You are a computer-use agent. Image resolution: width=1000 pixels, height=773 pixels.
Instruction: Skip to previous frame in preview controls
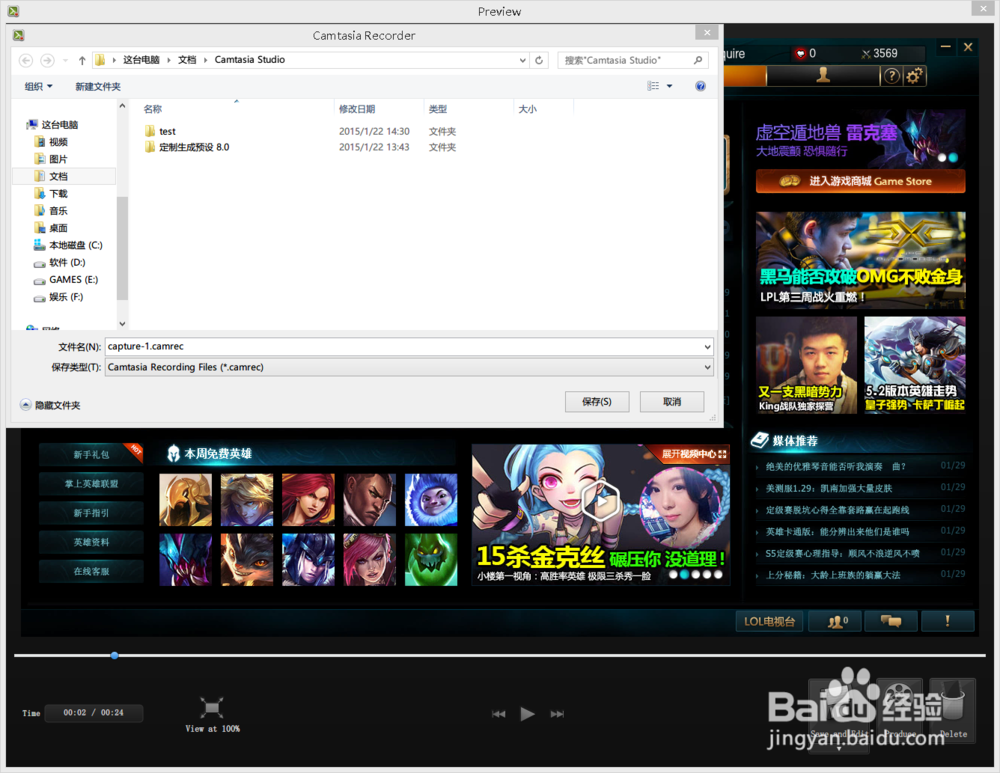point(498,714)
